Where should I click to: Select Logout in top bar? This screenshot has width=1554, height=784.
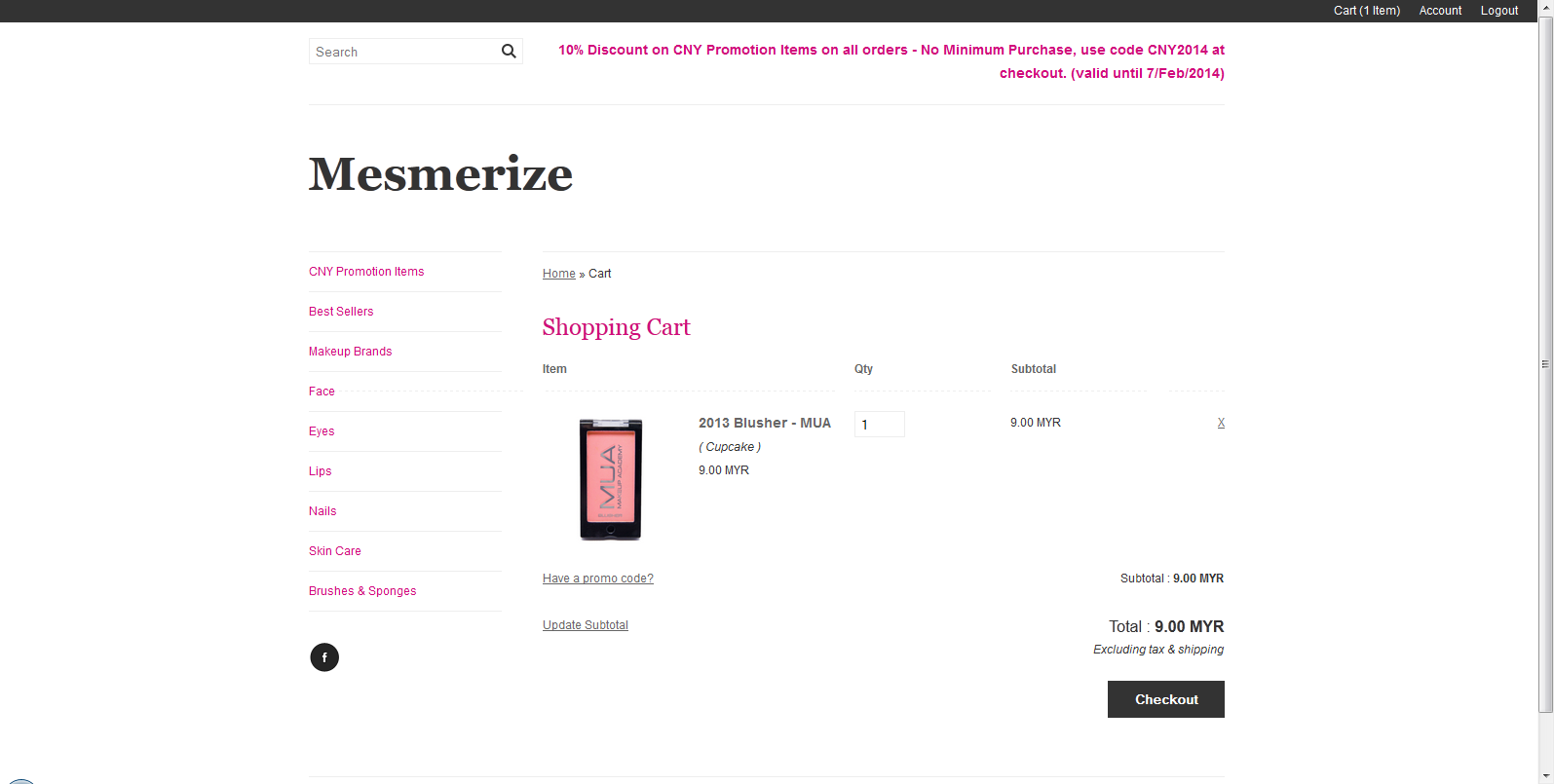pyautogui.click(x=1499, y=11)
